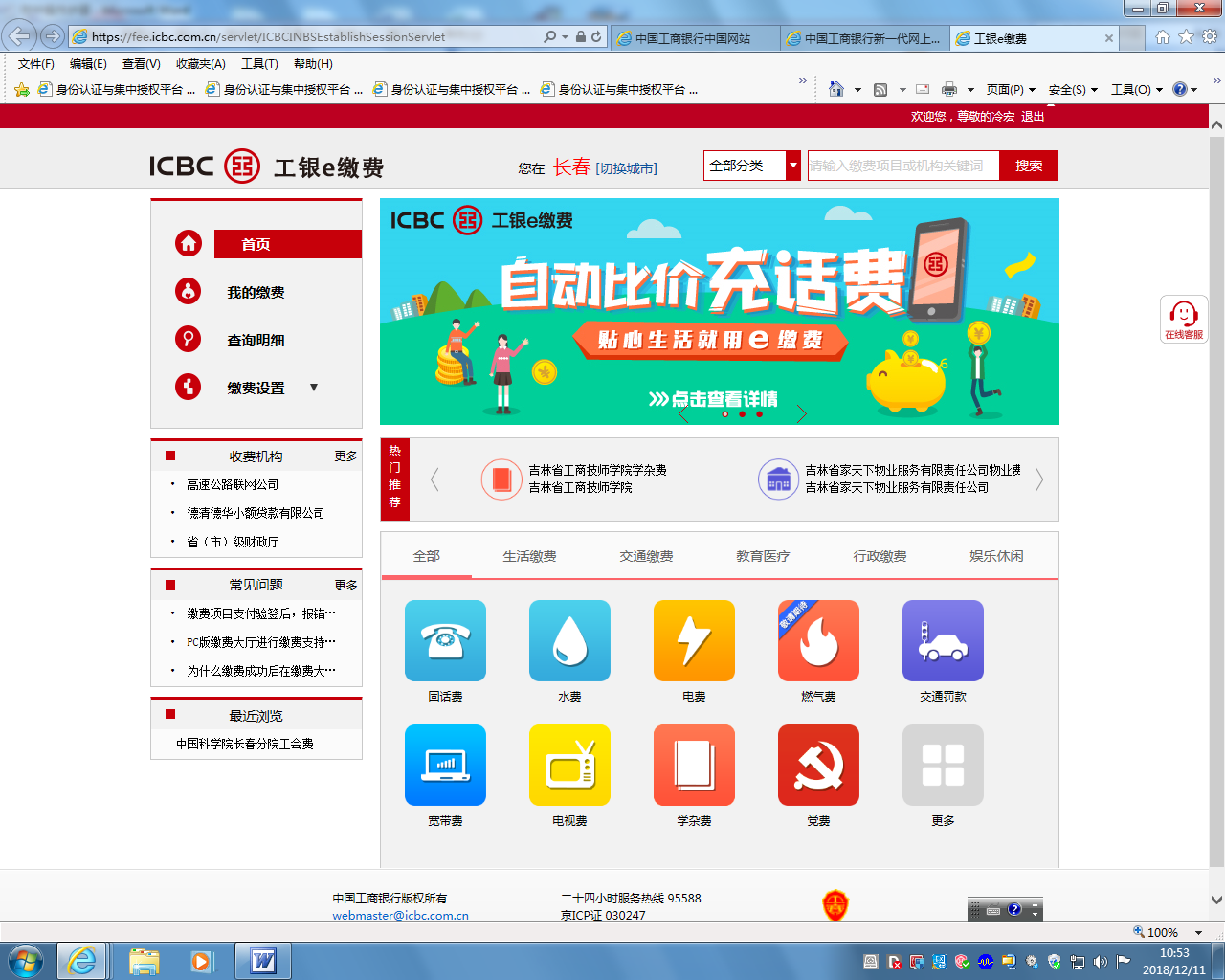1225x980 pixels.
Task: Click the magnifier icon beside 查询明细
Action: coord(189,339)
